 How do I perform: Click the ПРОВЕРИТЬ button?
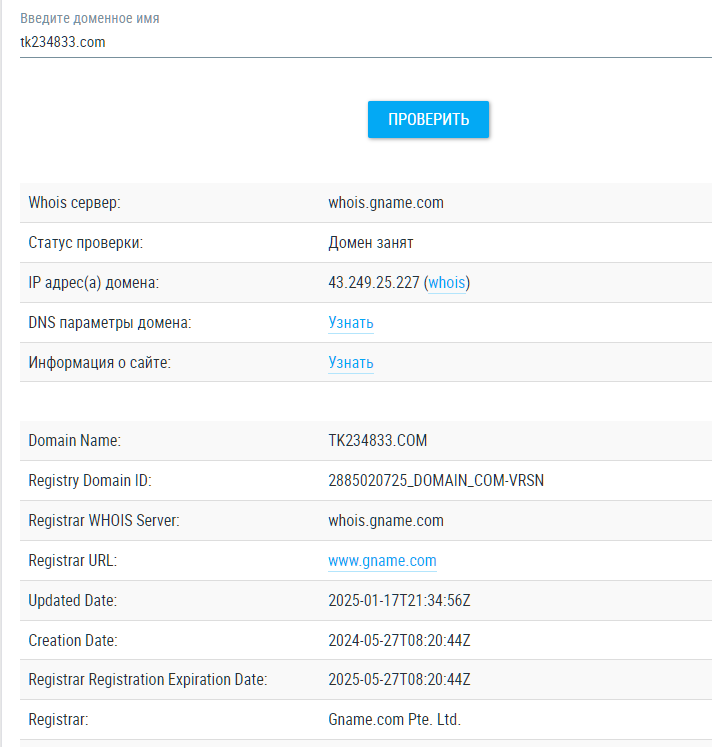pyautogui.click(x=428, y=120)
